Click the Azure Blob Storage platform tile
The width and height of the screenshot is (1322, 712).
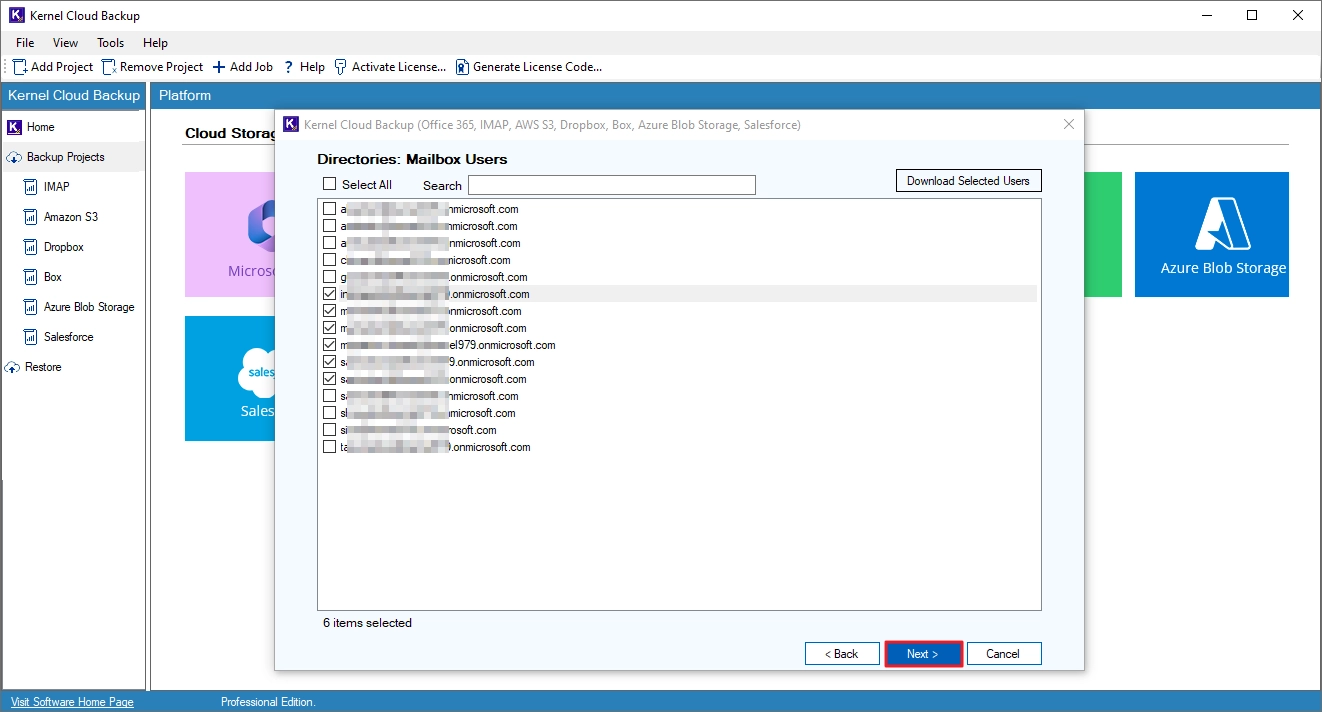[1212, 234]
